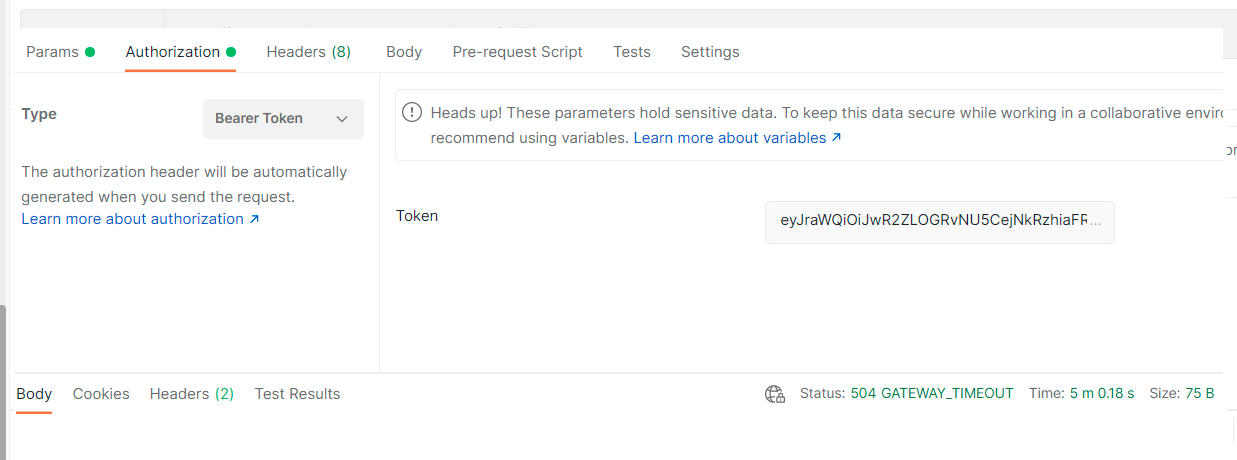Select the response Body tab at bottom

pyautogui.click(x=34, y=394)
